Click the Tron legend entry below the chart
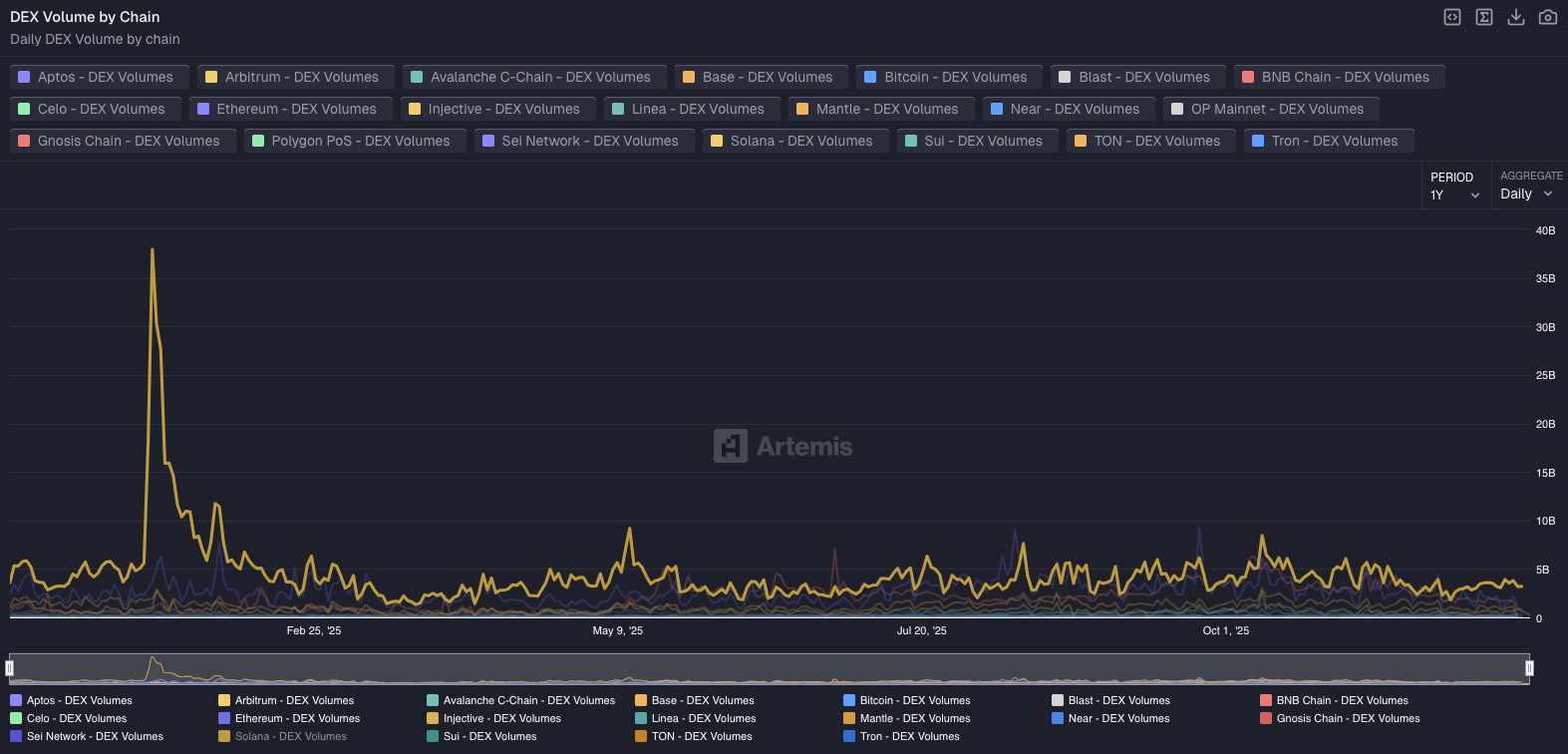The width and height of the screenshot is (1568, 754). (x=901, y=736)
